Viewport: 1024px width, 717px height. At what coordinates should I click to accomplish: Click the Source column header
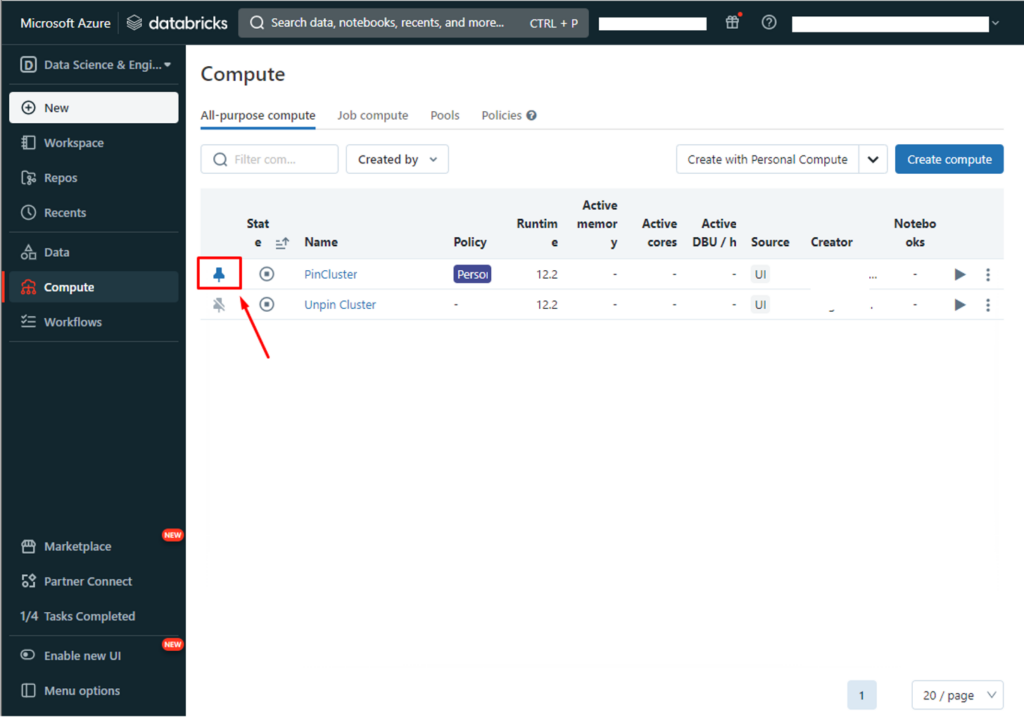[770, 242]
